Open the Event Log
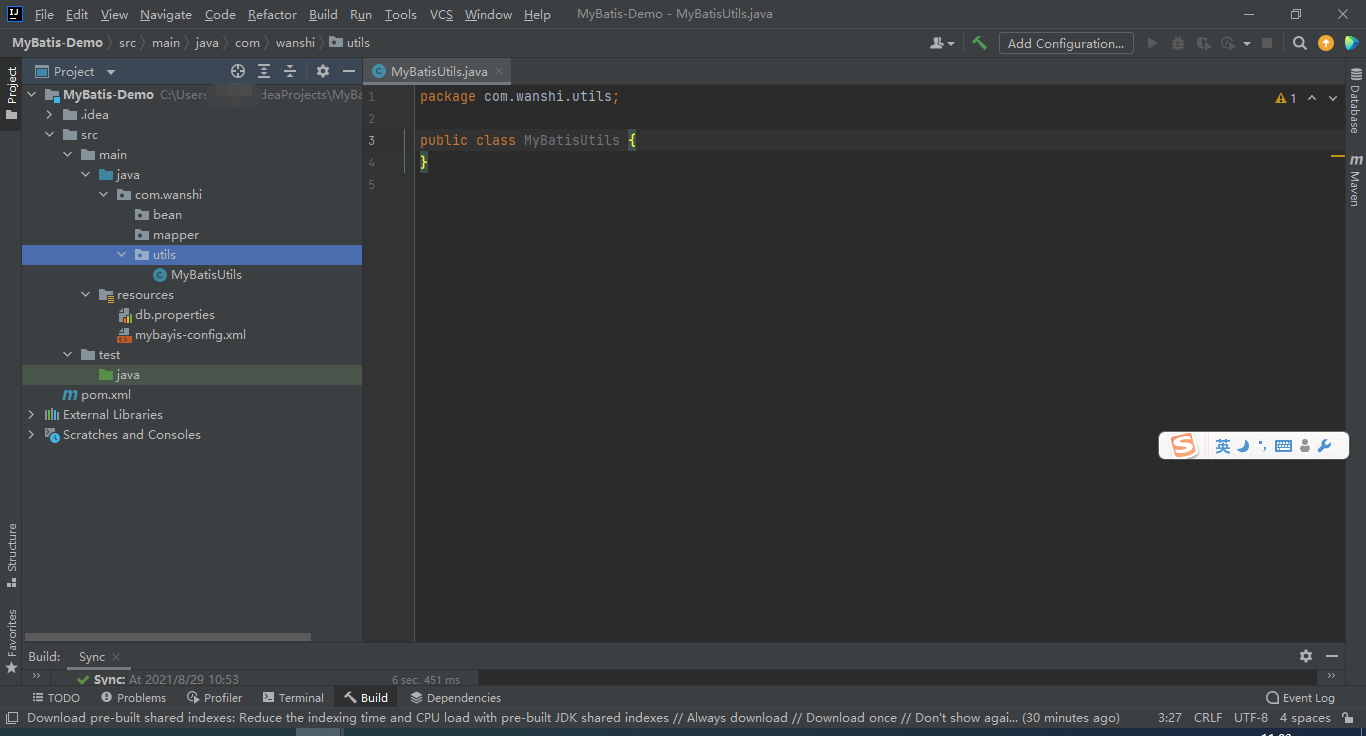This screenshot has width=1366, height=736. 1300,698
